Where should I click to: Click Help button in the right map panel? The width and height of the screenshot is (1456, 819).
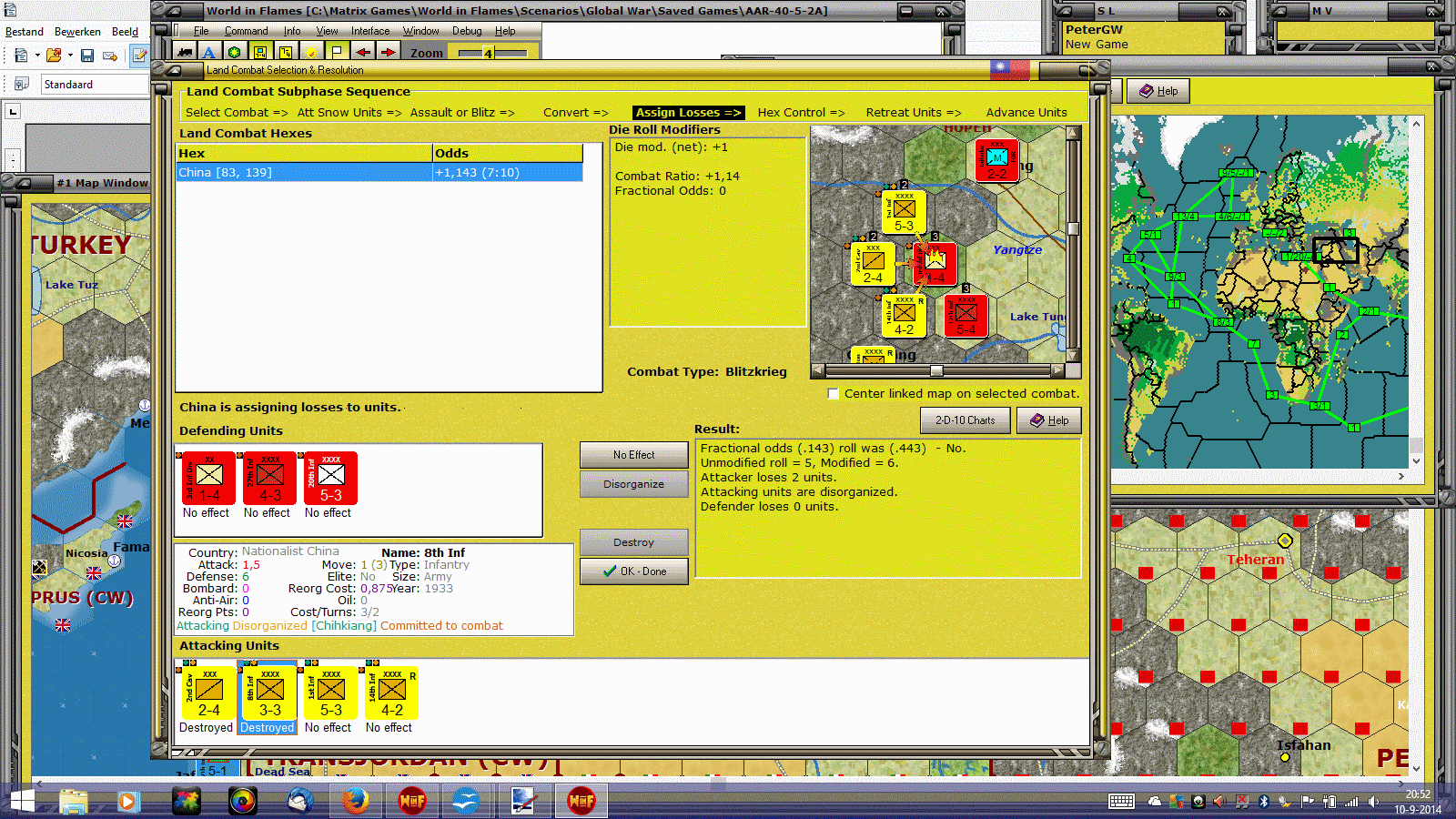coord(1158,91)
